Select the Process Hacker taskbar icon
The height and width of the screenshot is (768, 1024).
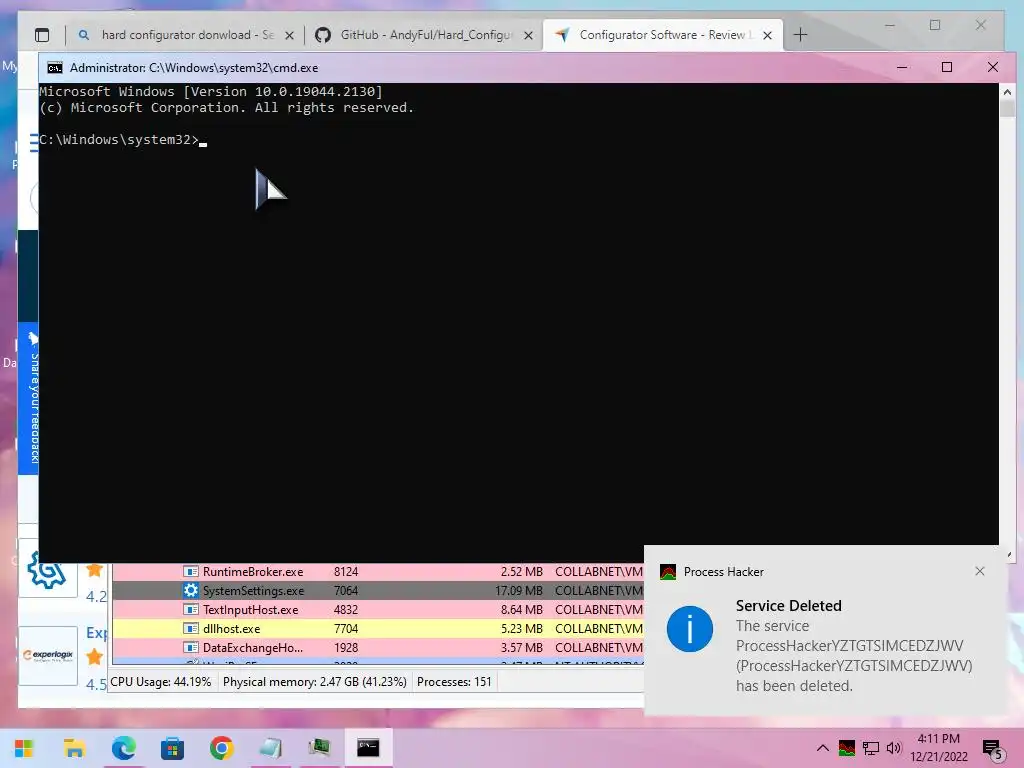click(x=319, y=748)
